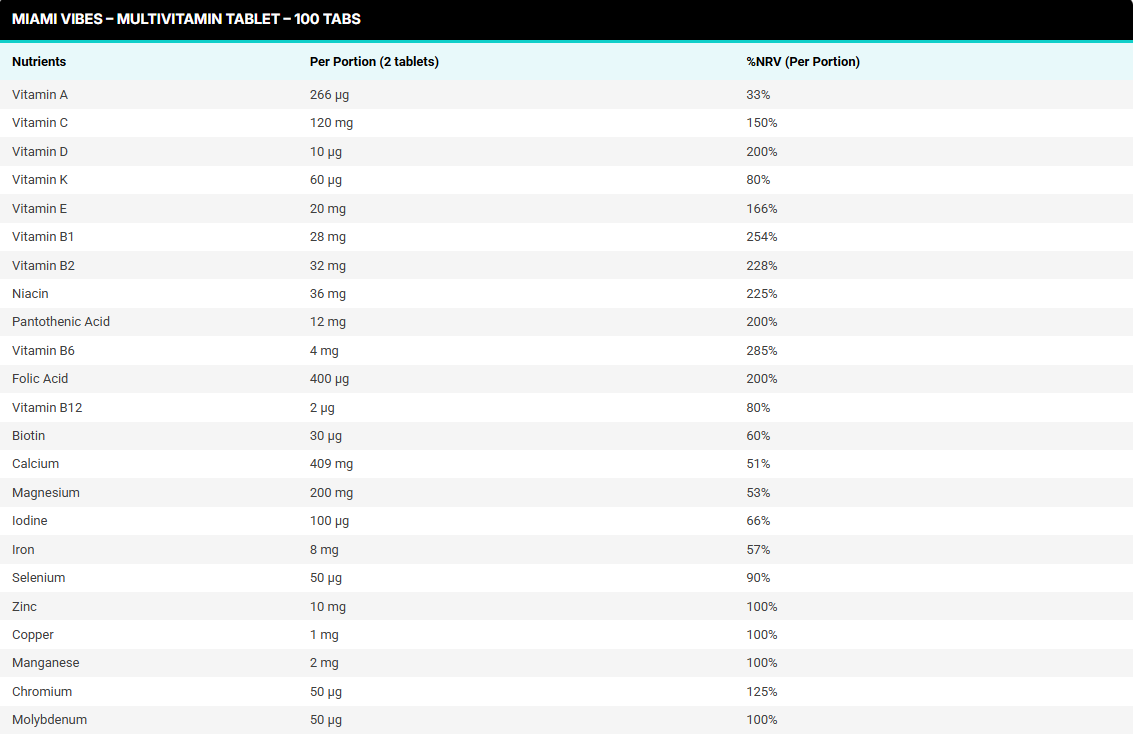
Task: Click the Vitamin D 200% NRV value
Action: point(761,152)
